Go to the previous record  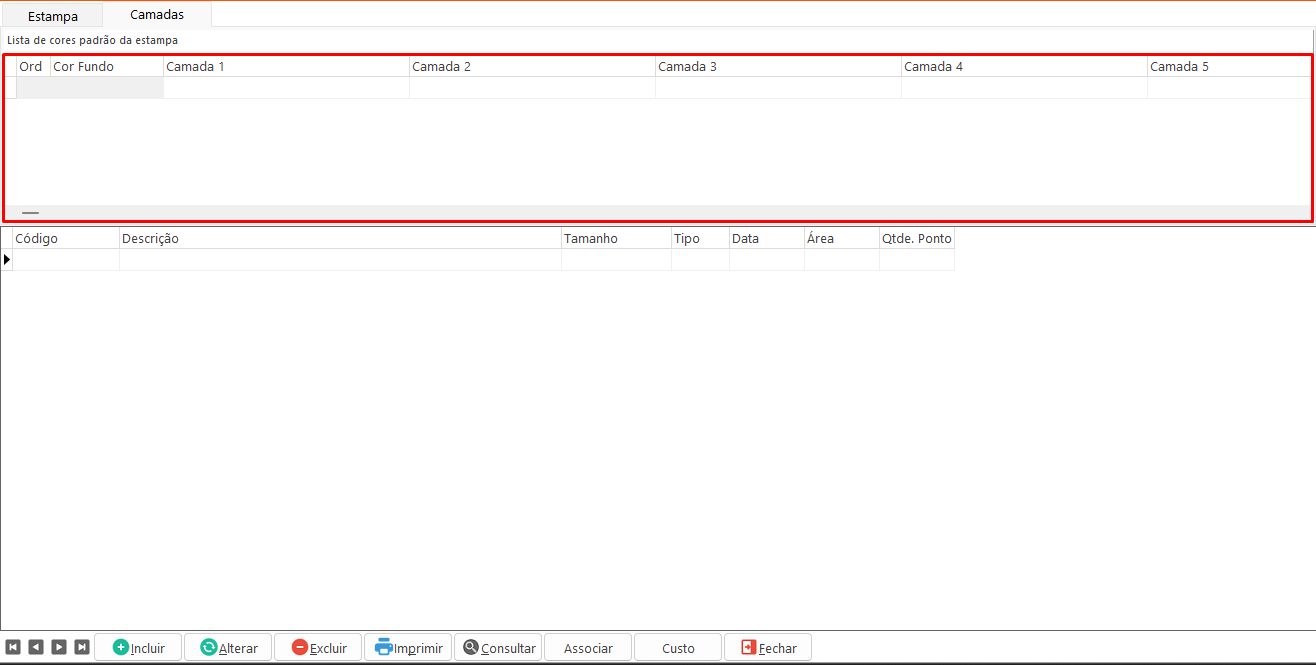(x=36, y=647)
